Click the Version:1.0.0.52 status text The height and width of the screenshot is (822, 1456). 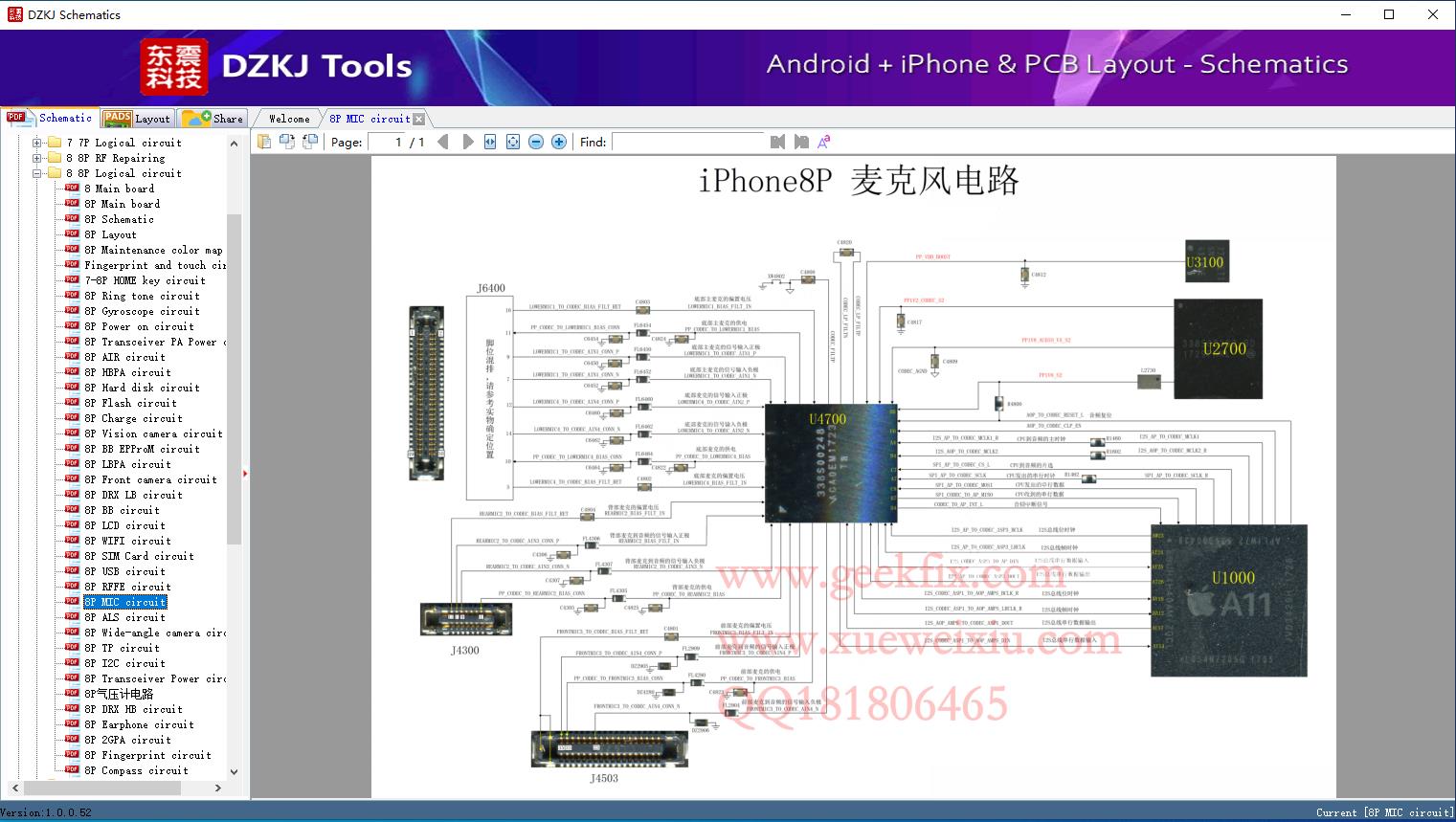[x=46, y=812]
